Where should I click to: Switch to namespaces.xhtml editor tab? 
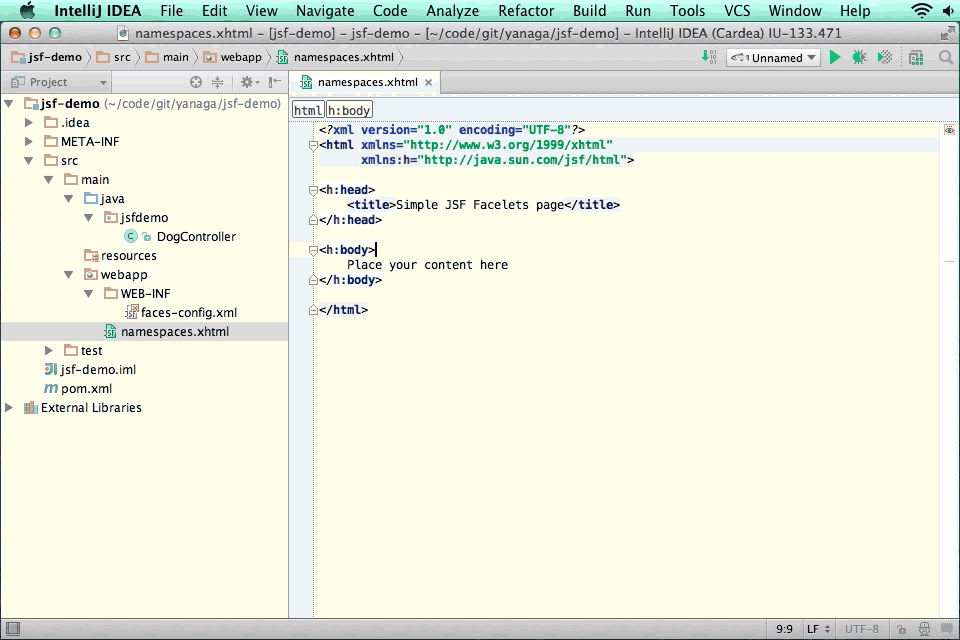click(366, 82)
